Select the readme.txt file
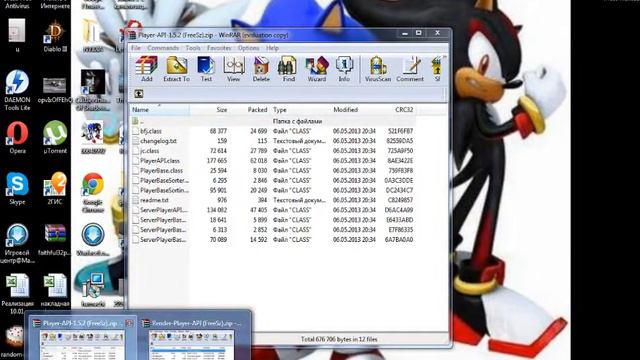 pyautogui.click(x=273, y=200)
